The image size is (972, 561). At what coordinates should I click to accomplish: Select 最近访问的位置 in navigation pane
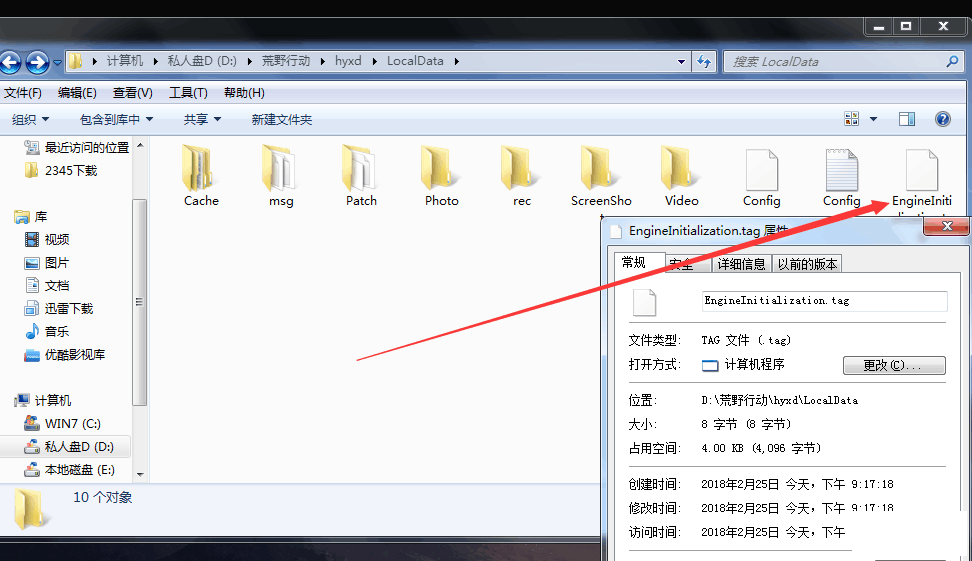76,148
